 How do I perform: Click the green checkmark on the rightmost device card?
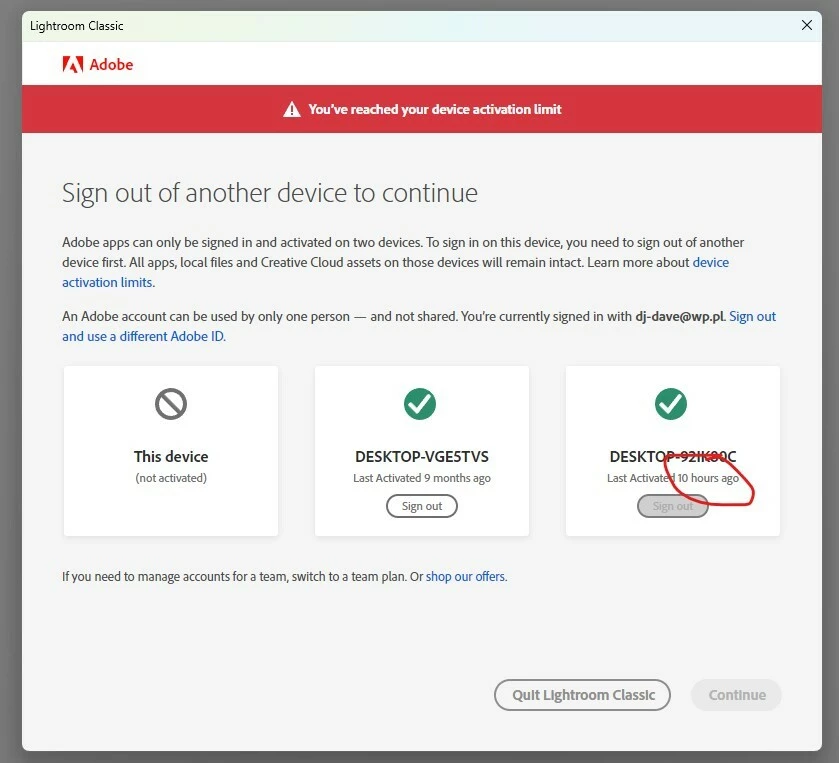click(x=671, y=404)
